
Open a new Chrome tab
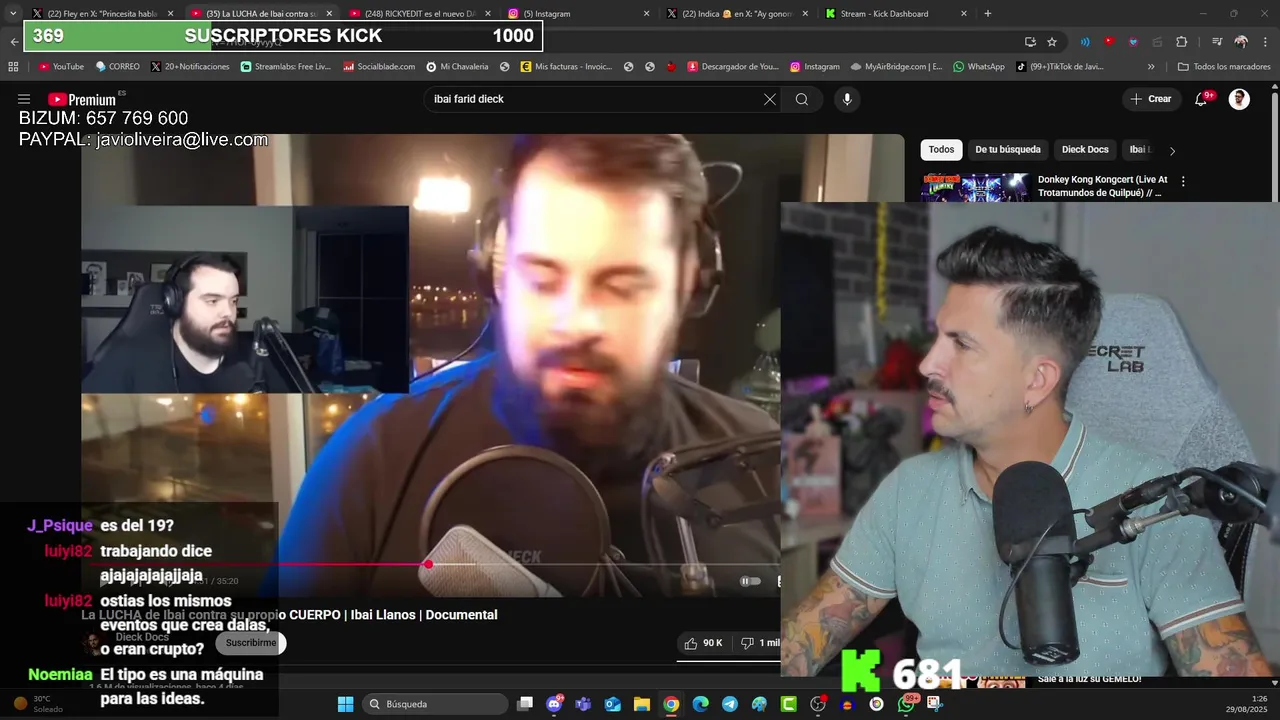click(x=988, y=14)
